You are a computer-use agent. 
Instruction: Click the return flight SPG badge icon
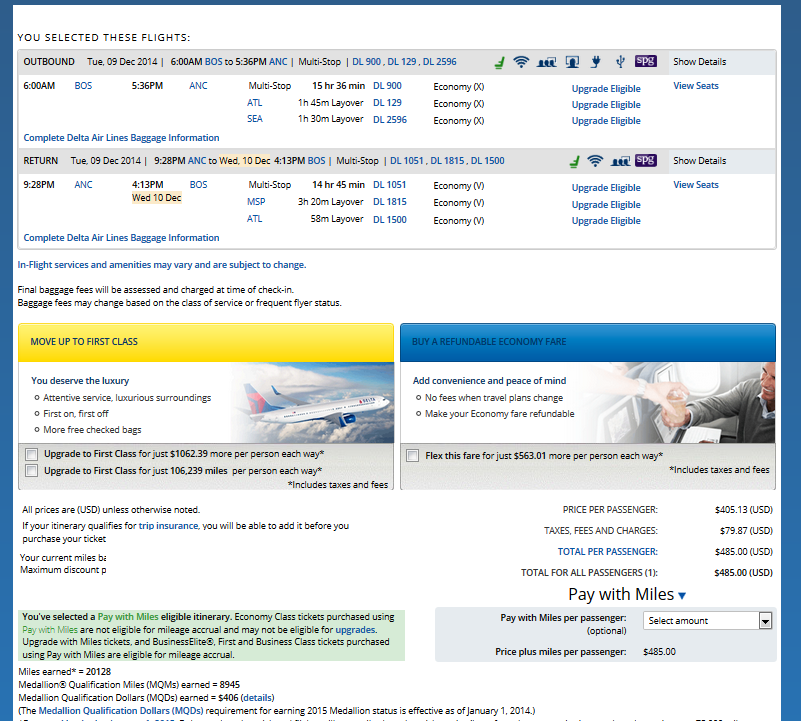click(x=646, y=160)
